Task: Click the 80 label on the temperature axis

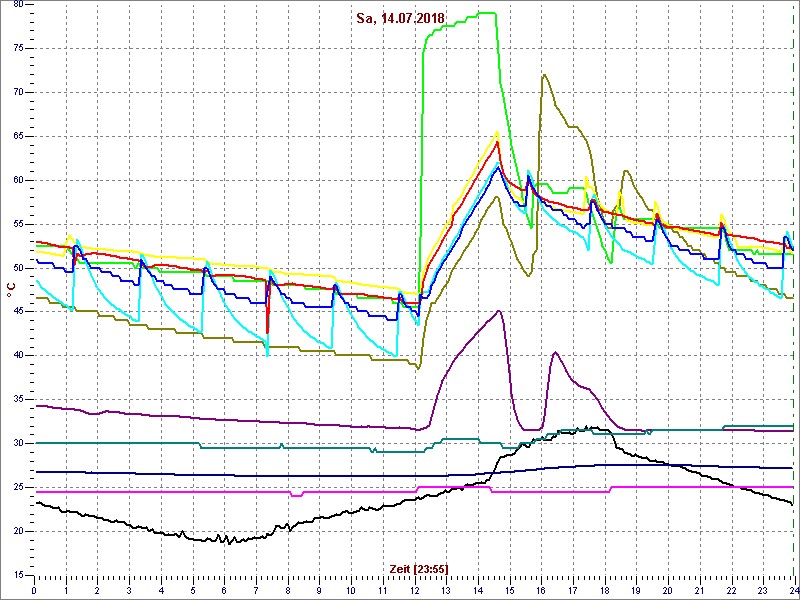Action: pos(17,5)
